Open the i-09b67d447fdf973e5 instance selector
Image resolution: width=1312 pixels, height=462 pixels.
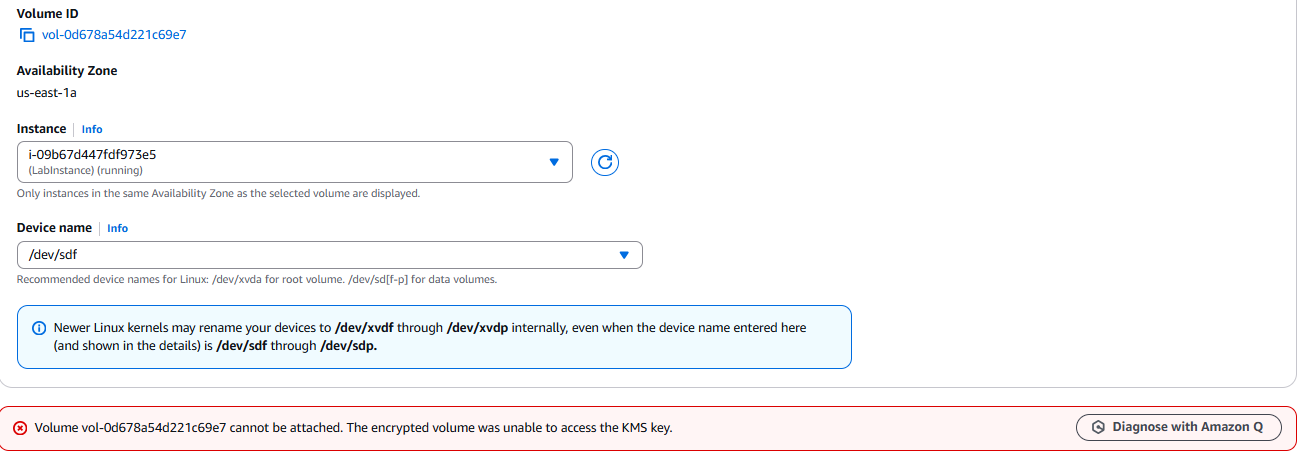tap(295, 162)
